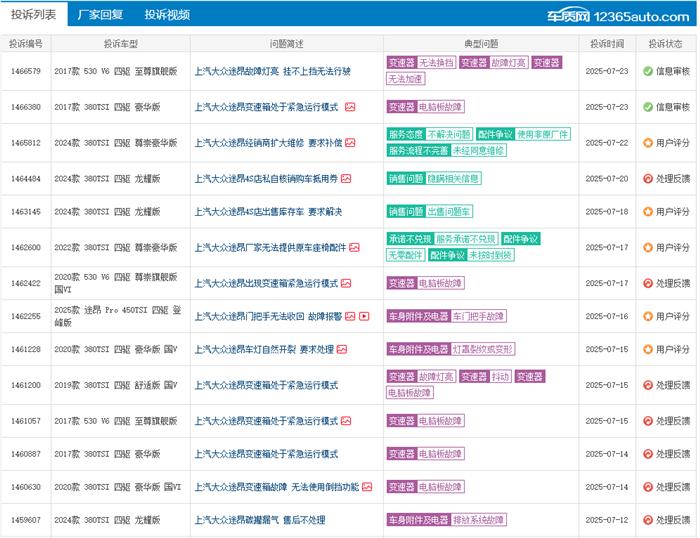
Task: Click image icon for complaint 1460630
Action: click(x=367, y=487)
